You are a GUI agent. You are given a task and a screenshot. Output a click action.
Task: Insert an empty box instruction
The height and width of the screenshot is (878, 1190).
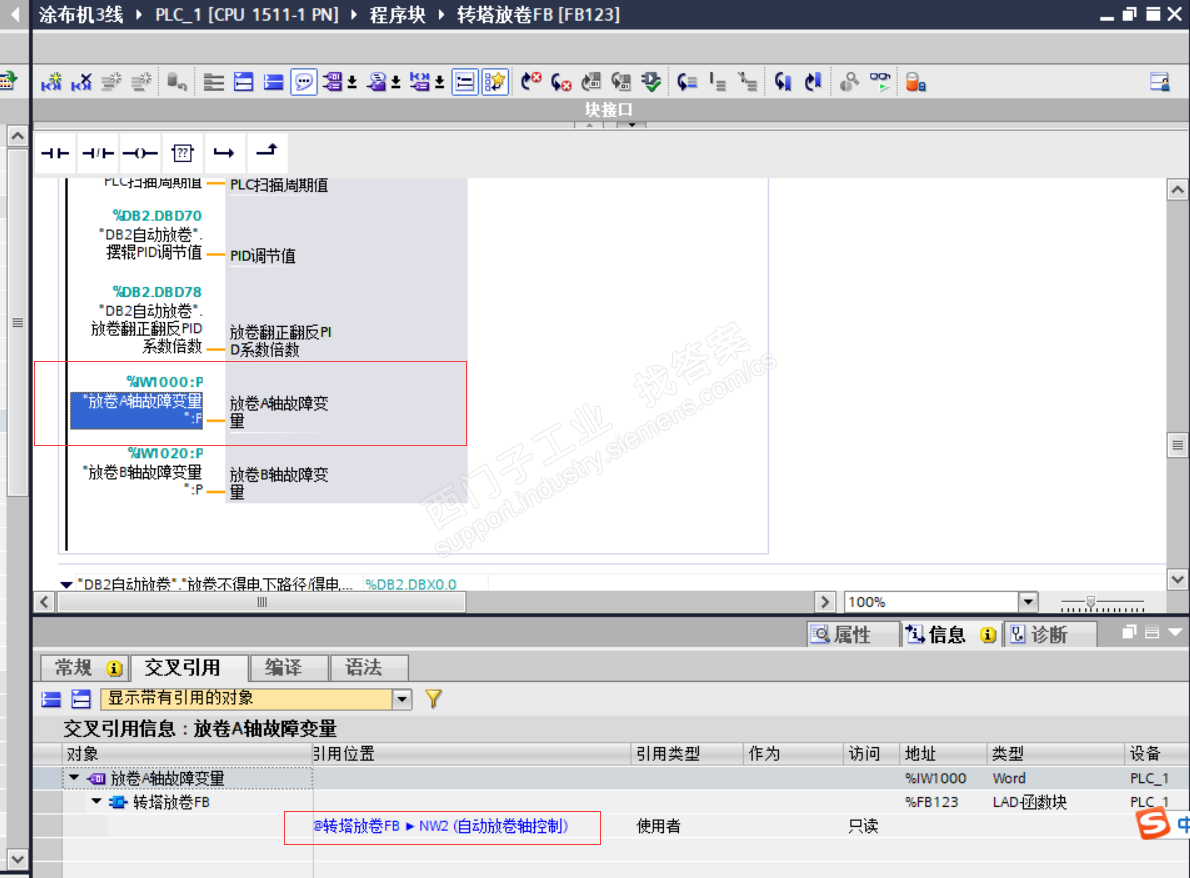[x=182, y=153]
